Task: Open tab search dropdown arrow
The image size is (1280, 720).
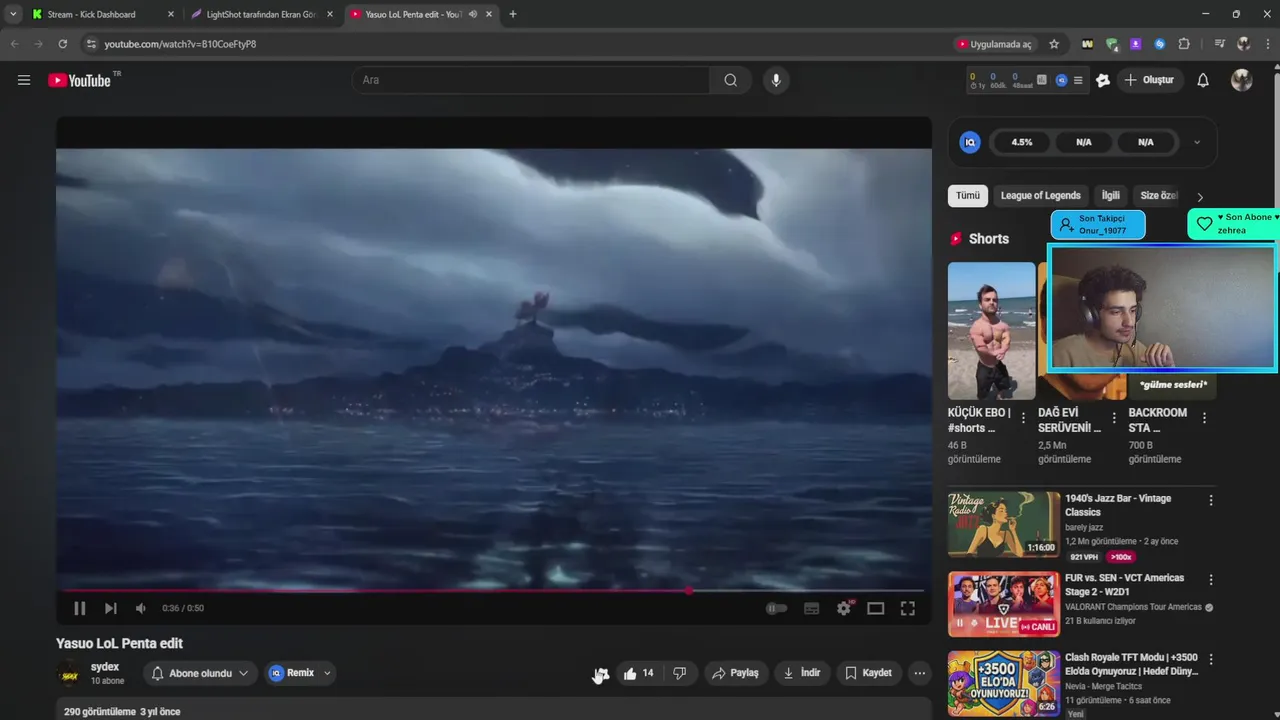Action: [13, 14]
